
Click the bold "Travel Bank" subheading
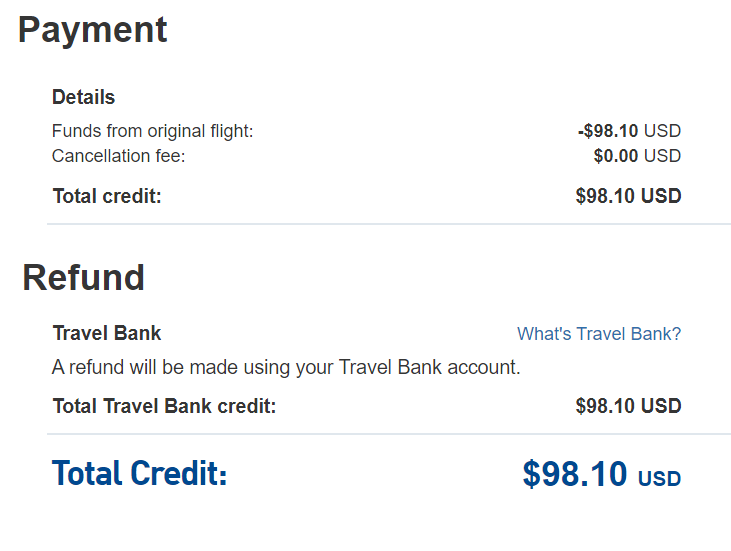[x=106, y=334]
